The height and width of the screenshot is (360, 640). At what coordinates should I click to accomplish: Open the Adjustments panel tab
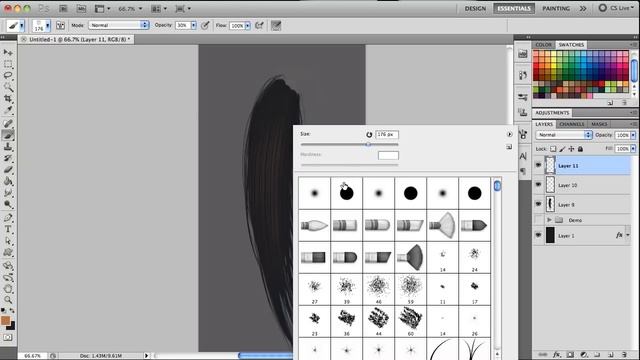coord(552,113)
